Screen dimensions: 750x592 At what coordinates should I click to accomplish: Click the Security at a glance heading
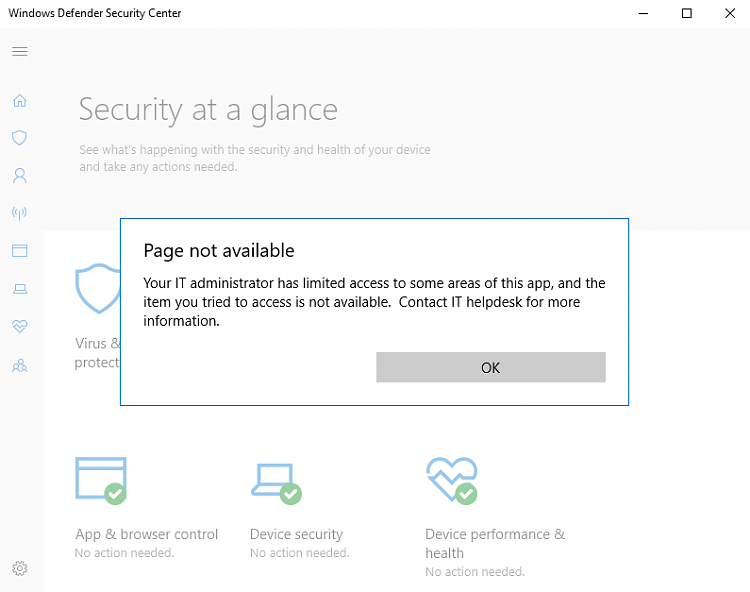208,110
